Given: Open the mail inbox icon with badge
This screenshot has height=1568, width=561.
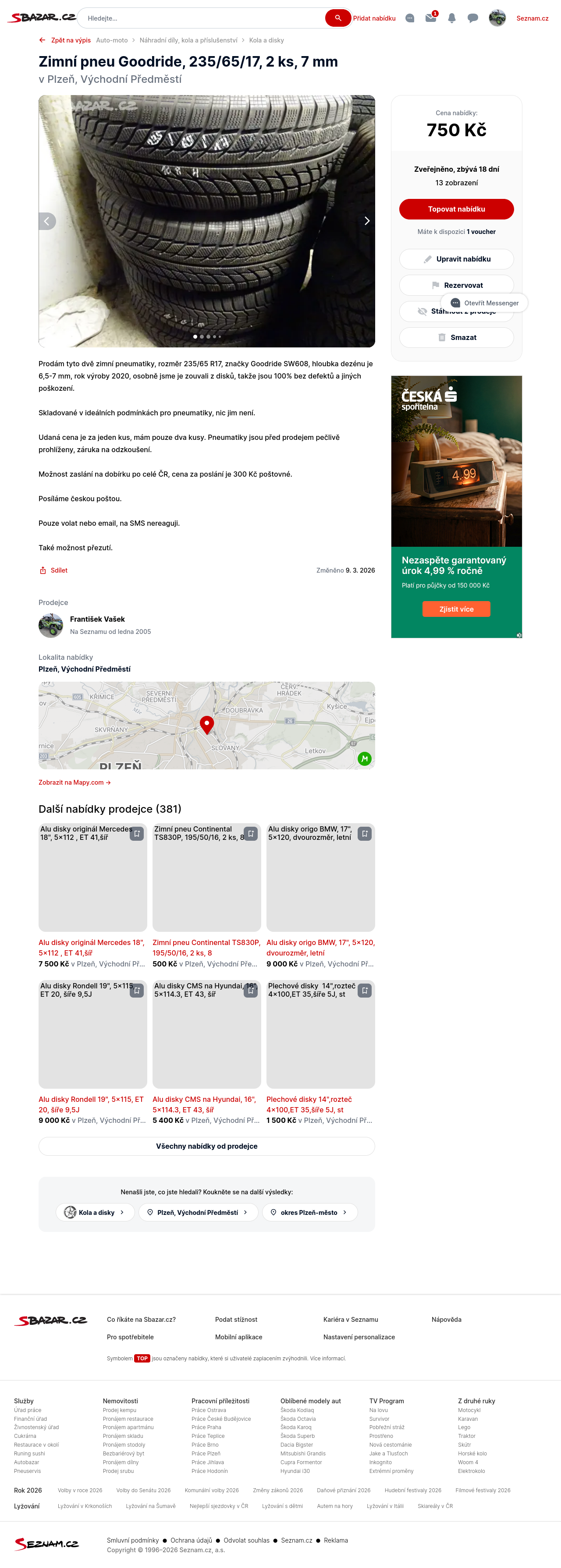Looking at the screenshot, I should click(x=431, y=18).
